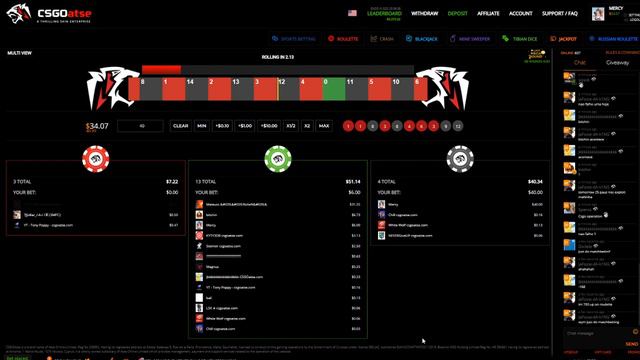Click the chat message input

[597, 333]
